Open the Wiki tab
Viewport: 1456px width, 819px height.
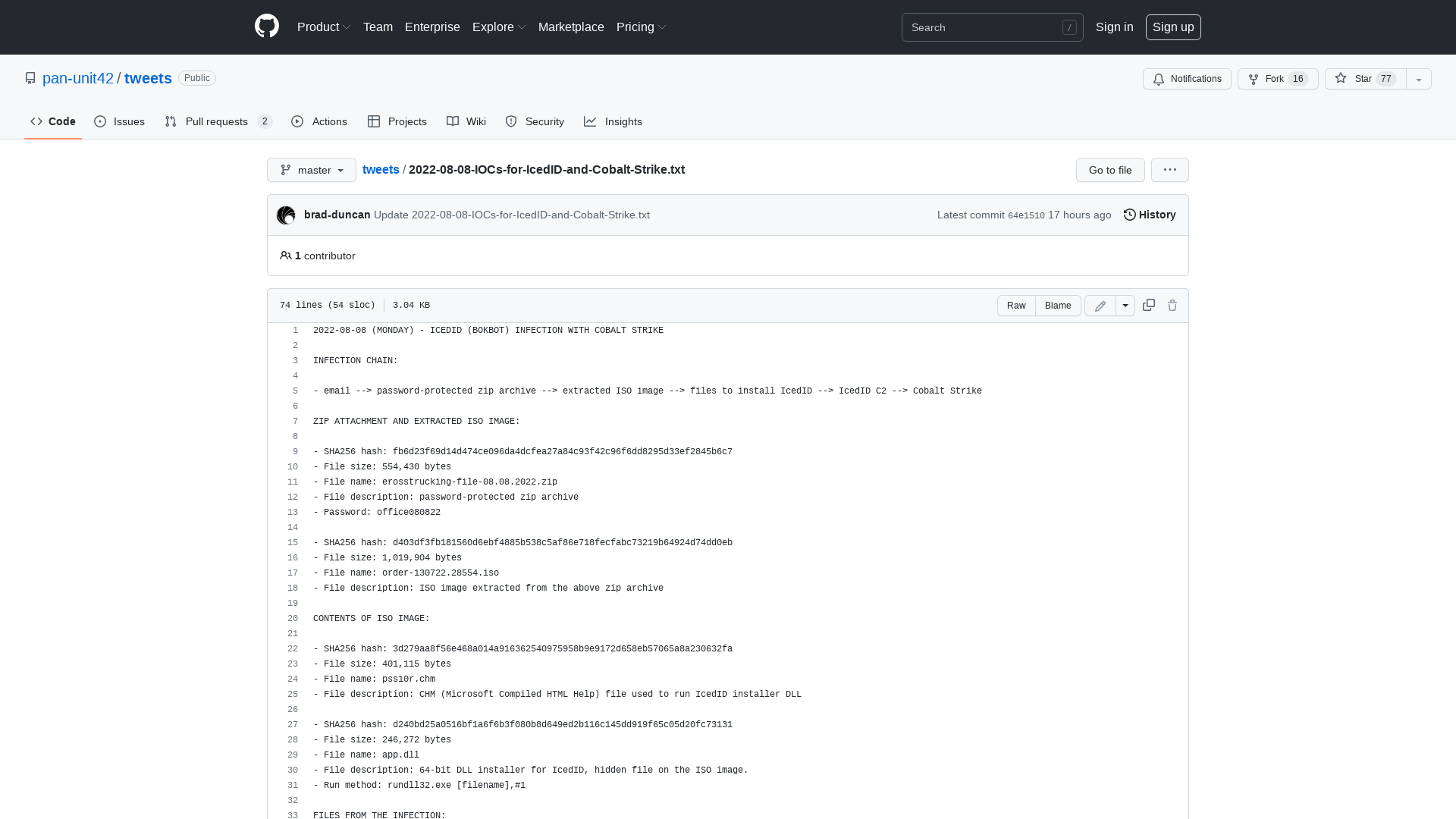tap(466, 121)
